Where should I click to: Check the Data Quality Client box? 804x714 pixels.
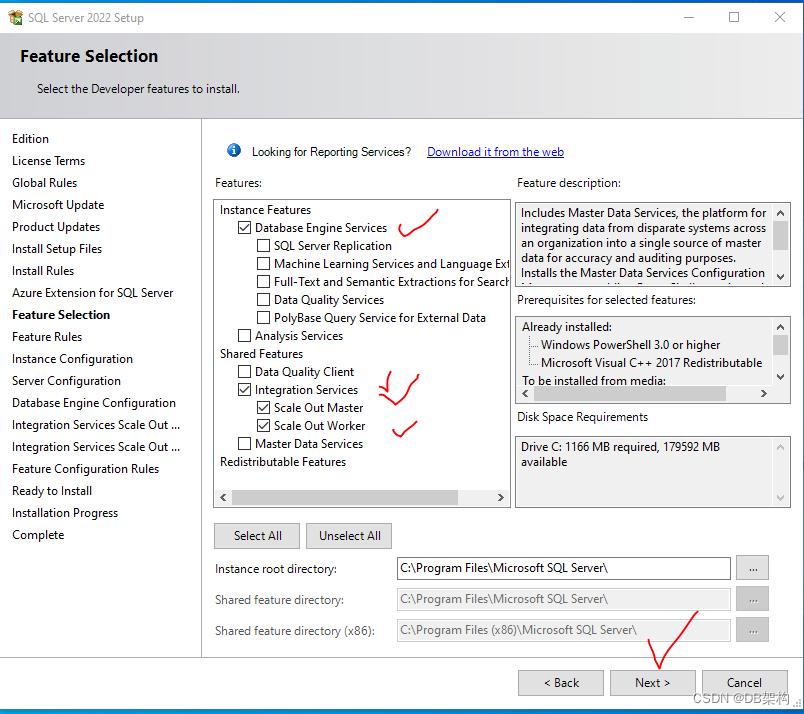click(245, 371)
